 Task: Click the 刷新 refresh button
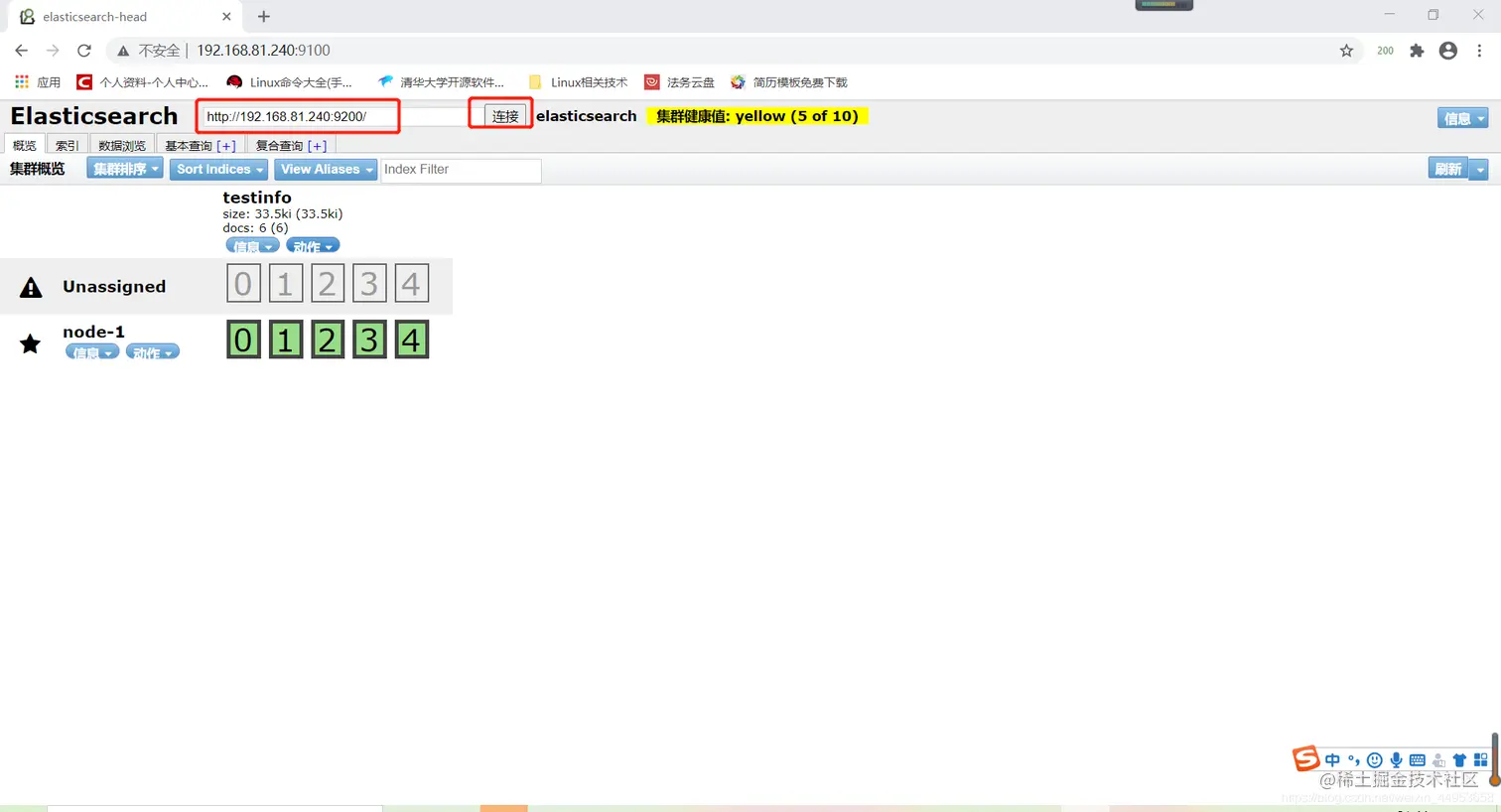point(1448,169)
